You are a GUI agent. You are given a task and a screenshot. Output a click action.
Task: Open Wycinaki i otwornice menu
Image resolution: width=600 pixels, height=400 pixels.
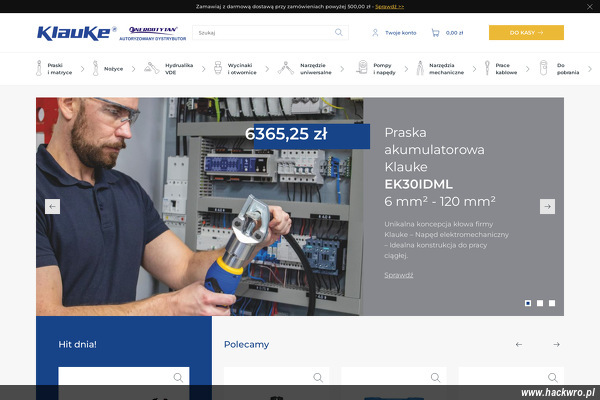242,69
